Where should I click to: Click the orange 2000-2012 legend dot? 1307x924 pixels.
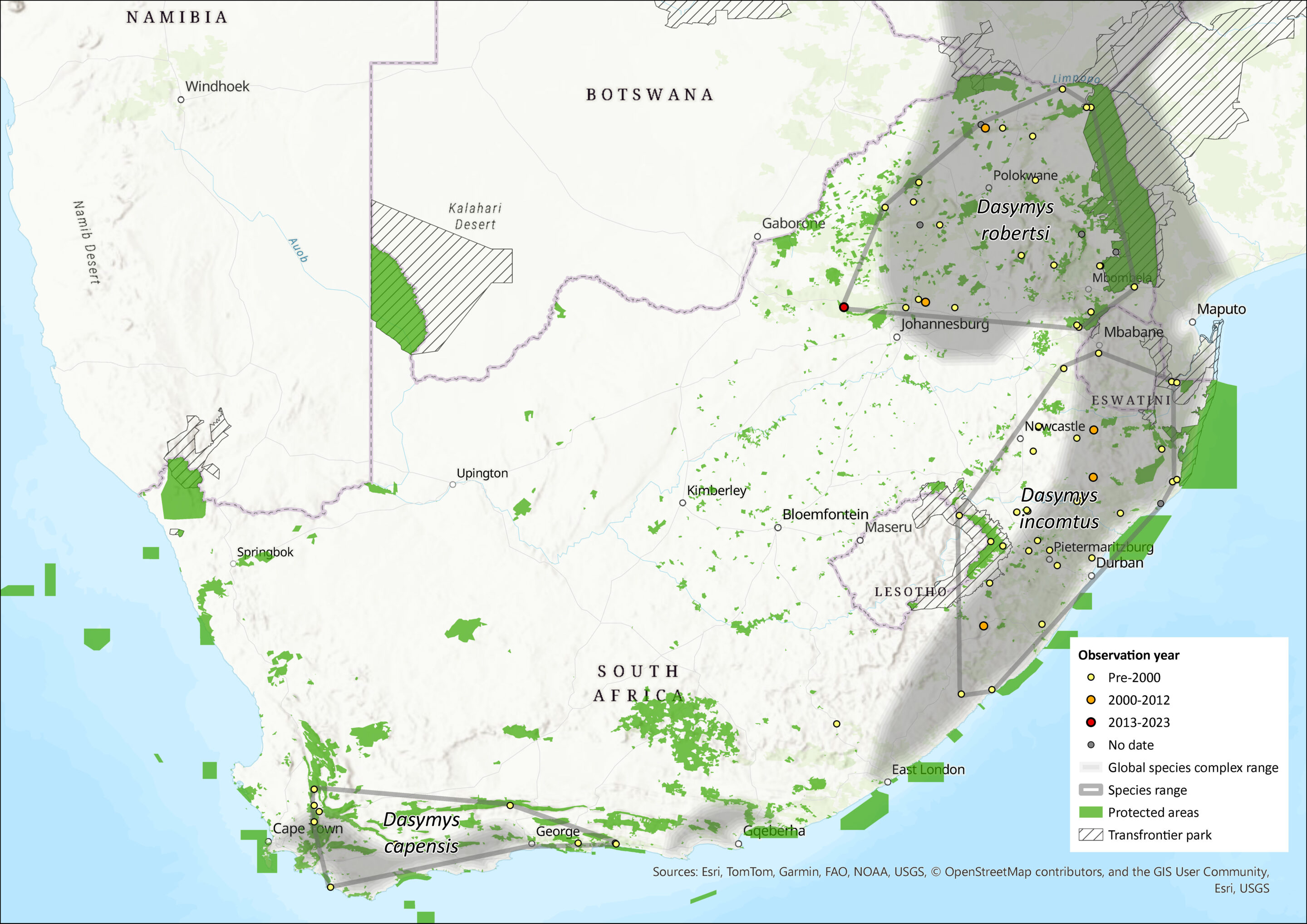[x=1091, y=700]
